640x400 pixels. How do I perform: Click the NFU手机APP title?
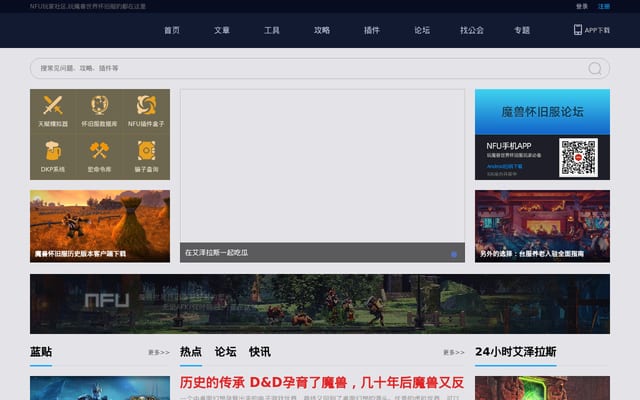[x=509, y=146]
